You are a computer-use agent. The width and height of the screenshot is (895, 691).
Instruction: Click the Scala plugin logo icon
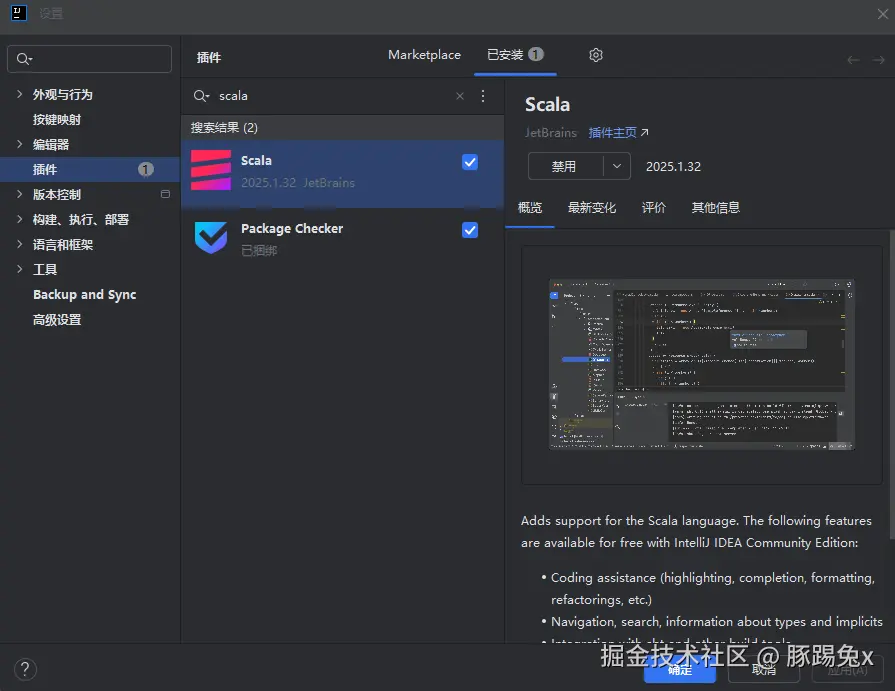(211, 170)
